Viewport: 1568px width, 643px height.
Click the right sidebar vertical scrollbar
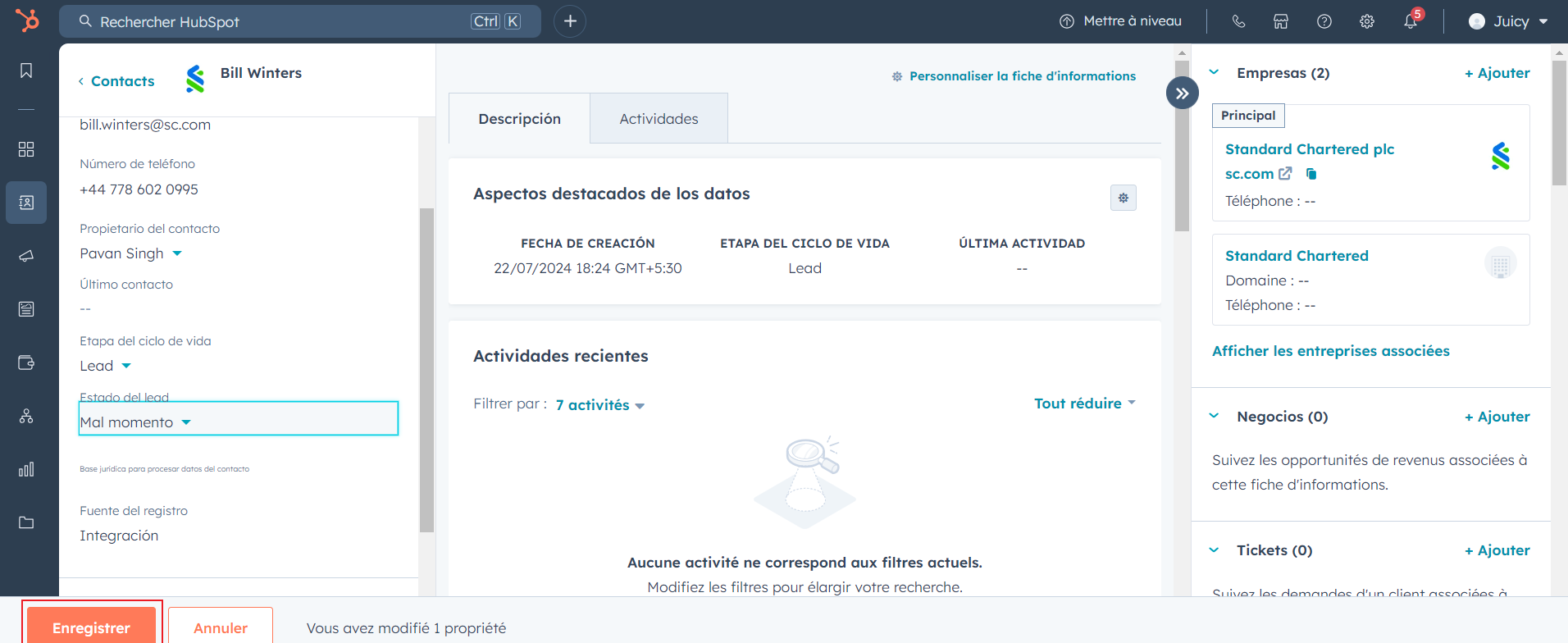1559,121
